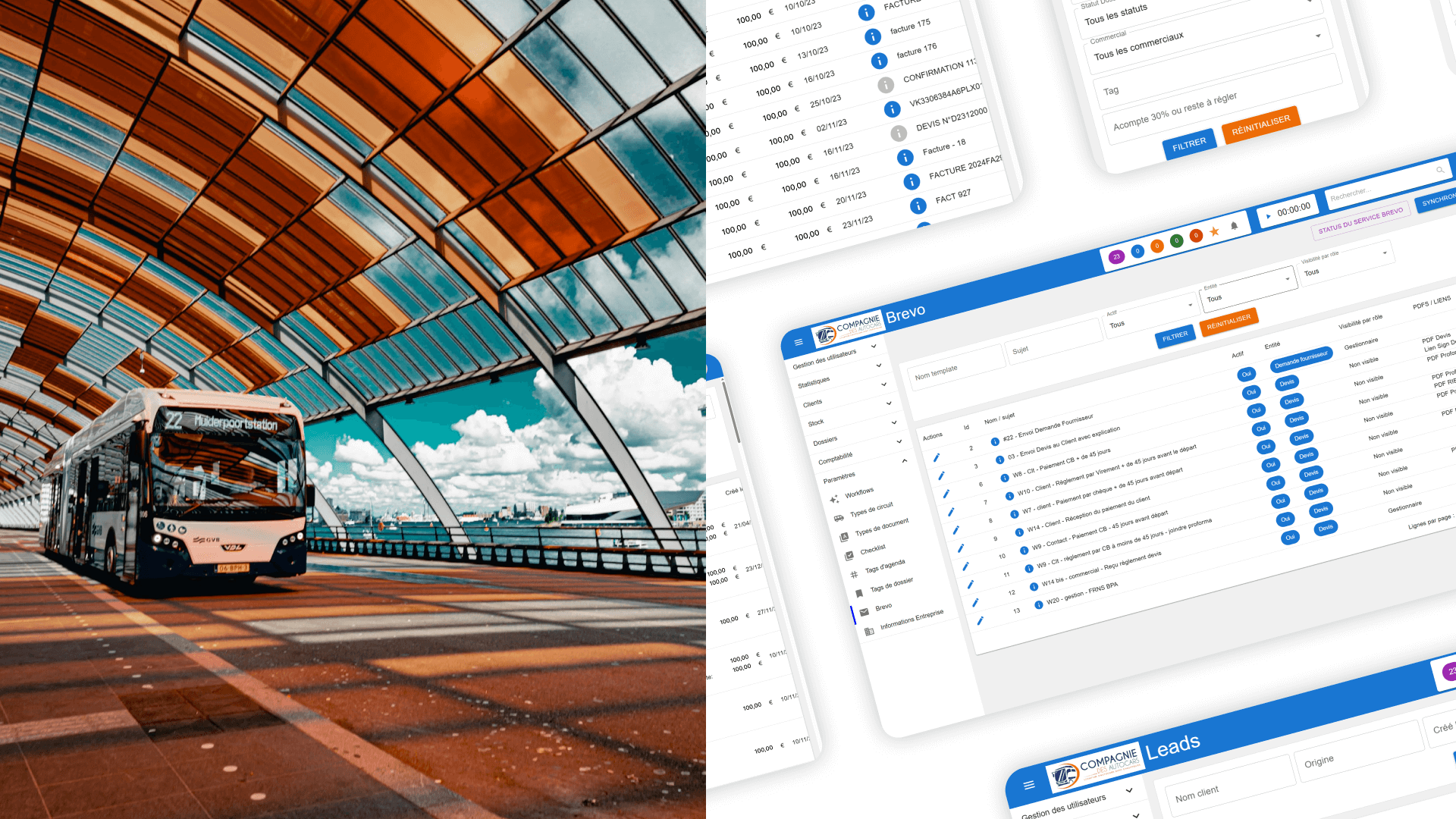Click info icon beside facture 175
This screenshot has height=819, width=1456.
tap(873, 36)
